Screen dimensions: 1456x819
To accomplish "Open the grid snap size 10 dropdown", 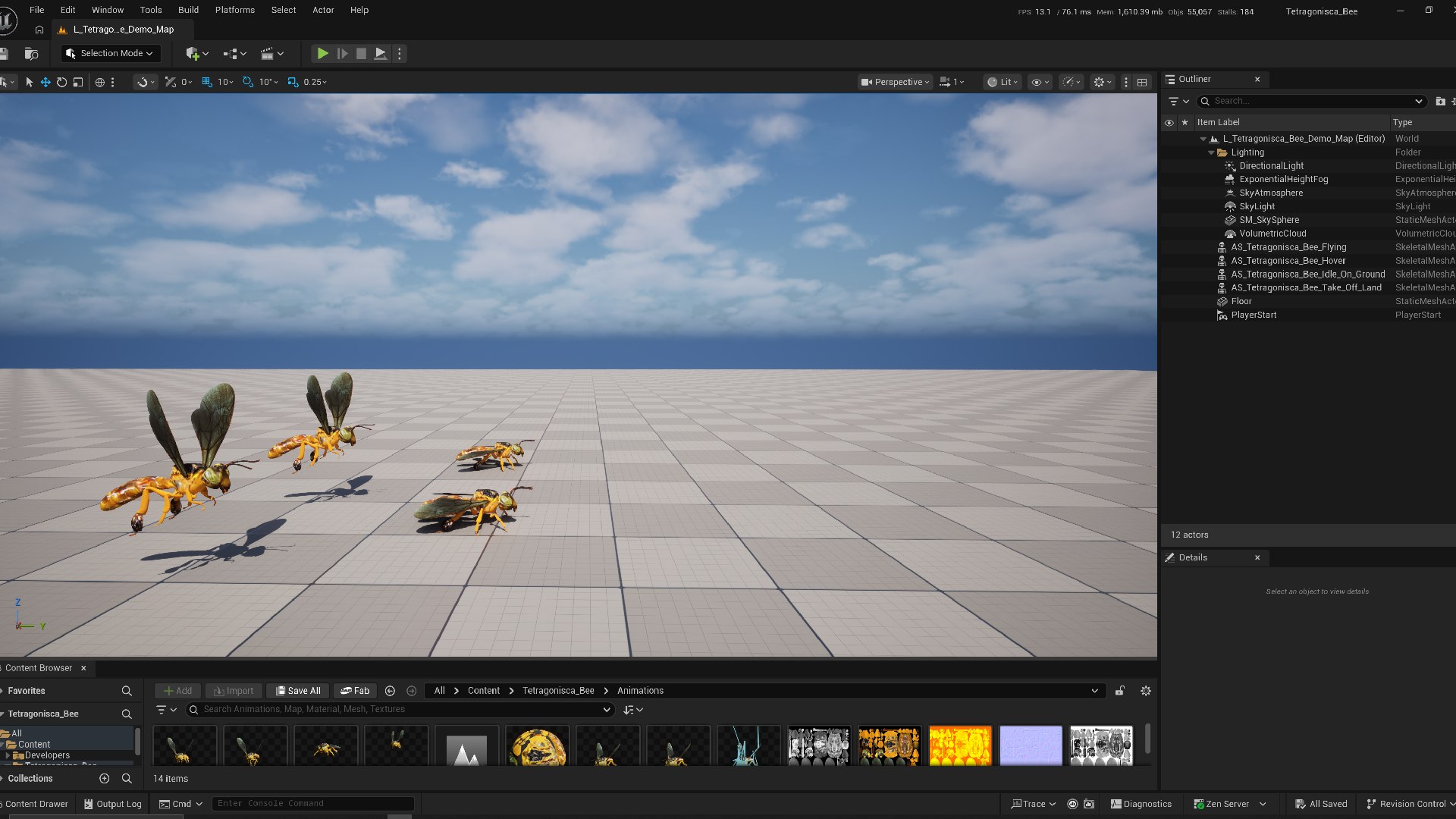I will (x=226, y=82).
